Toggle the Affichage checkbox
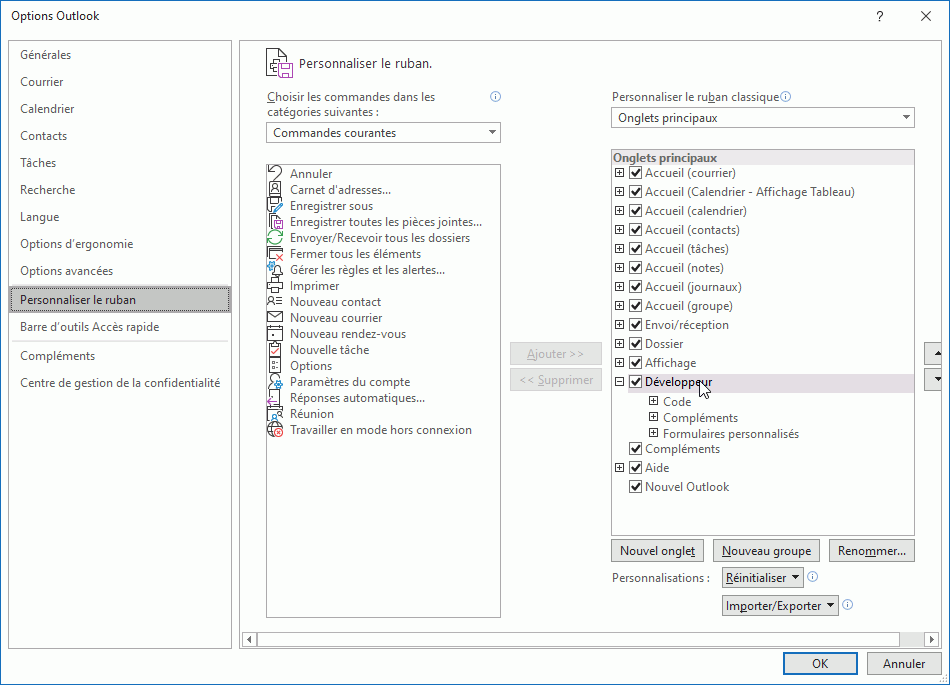950x685 pixels. 636,363
